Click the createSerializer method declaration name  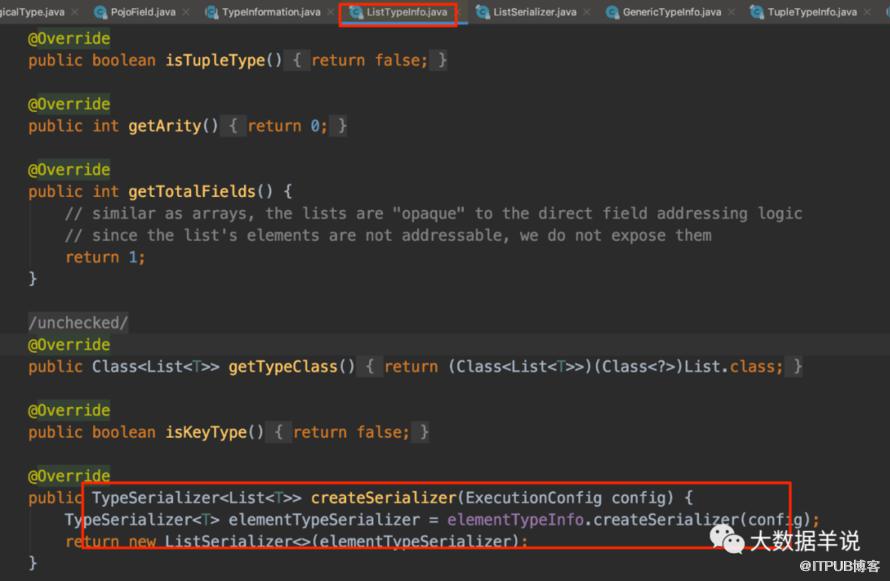coord(384,498)
